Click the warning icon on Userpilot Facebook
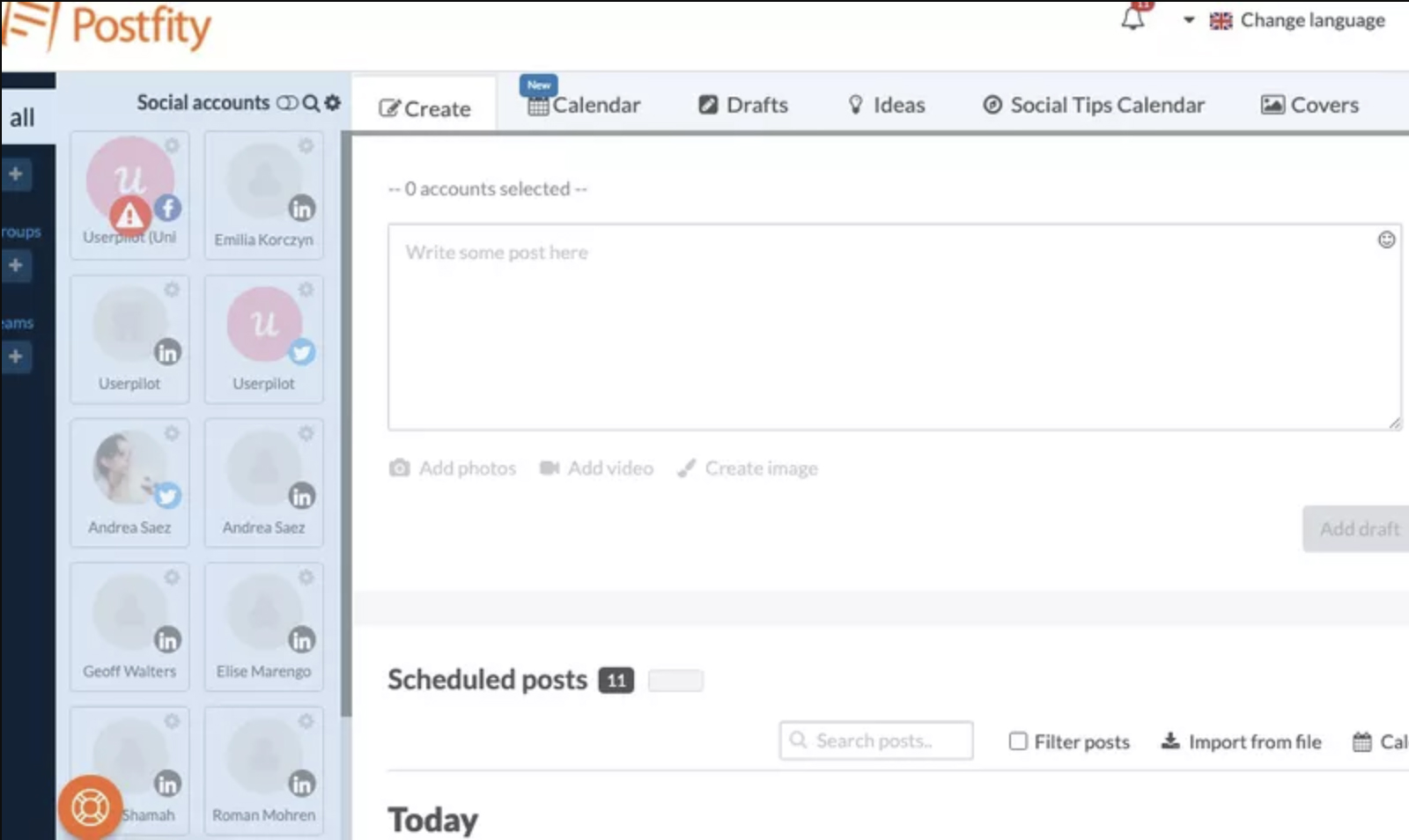Image resolution: width=1409 pixels, height=840 pixels. (x=129, y=214)
